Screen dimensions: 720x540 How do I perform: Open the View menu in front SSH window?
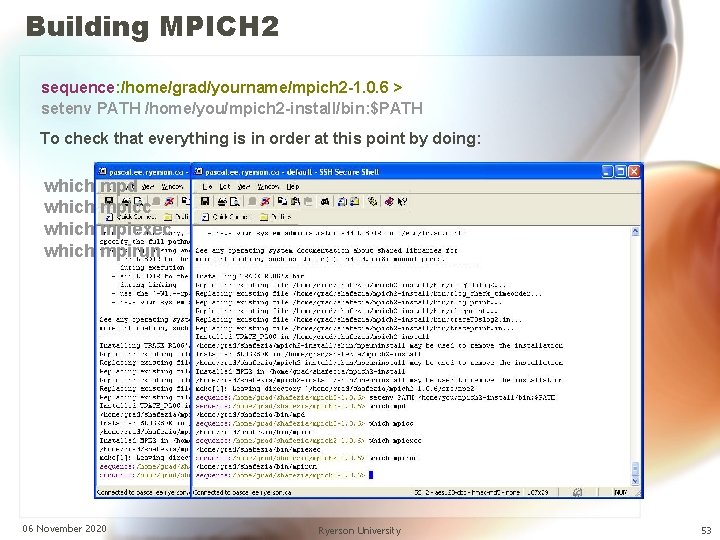click(244, 186)
